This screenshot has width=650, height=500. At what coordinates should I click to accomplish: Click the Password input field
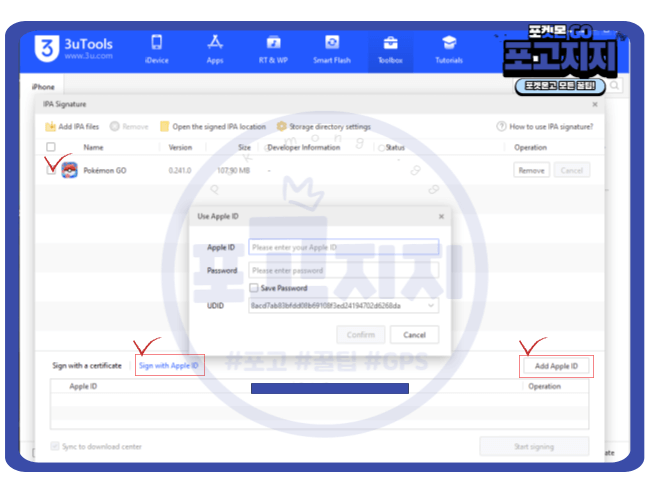(344, 270)
